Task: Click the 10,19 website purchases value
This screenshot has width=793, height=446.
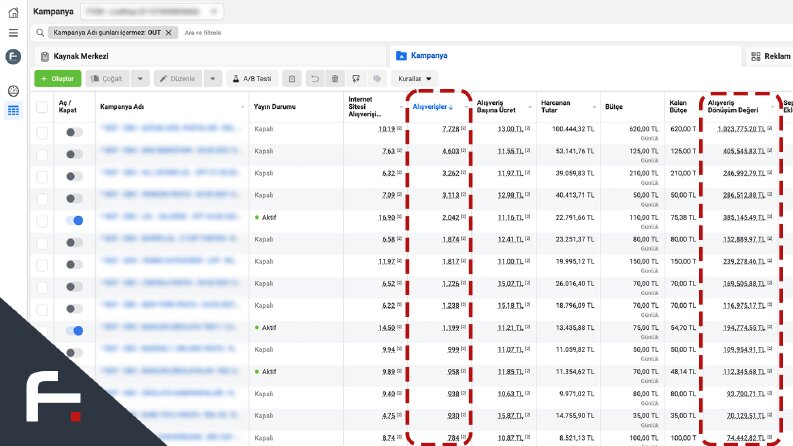Action: [386, 129]
